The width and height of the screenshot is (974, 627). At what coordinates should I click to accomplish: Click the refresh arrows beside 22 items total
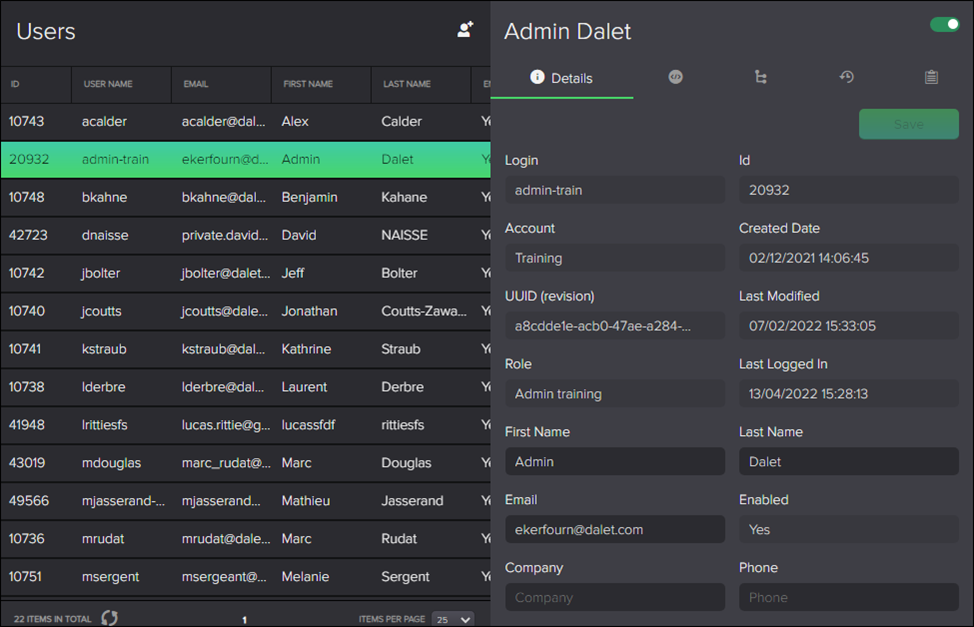[110, 618]
